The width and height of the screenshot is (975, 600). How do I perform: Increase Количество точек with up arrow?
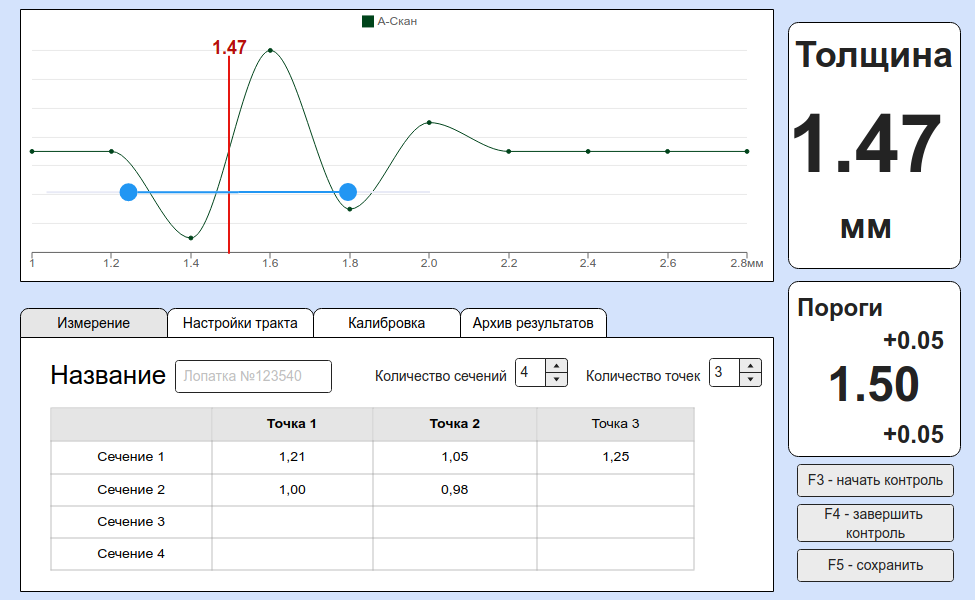point(750,367)
